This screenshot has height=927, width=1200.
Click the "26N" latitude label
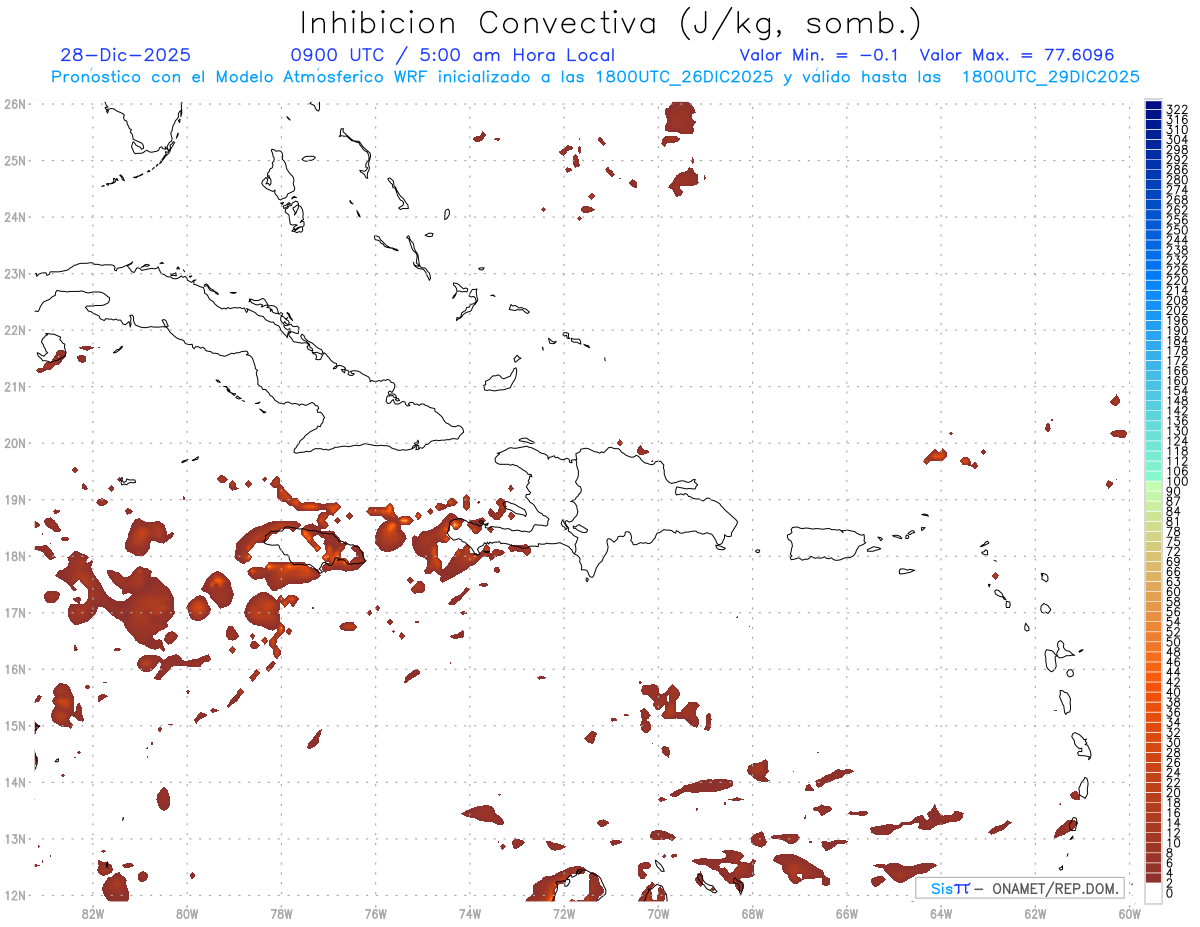(15, 103)
